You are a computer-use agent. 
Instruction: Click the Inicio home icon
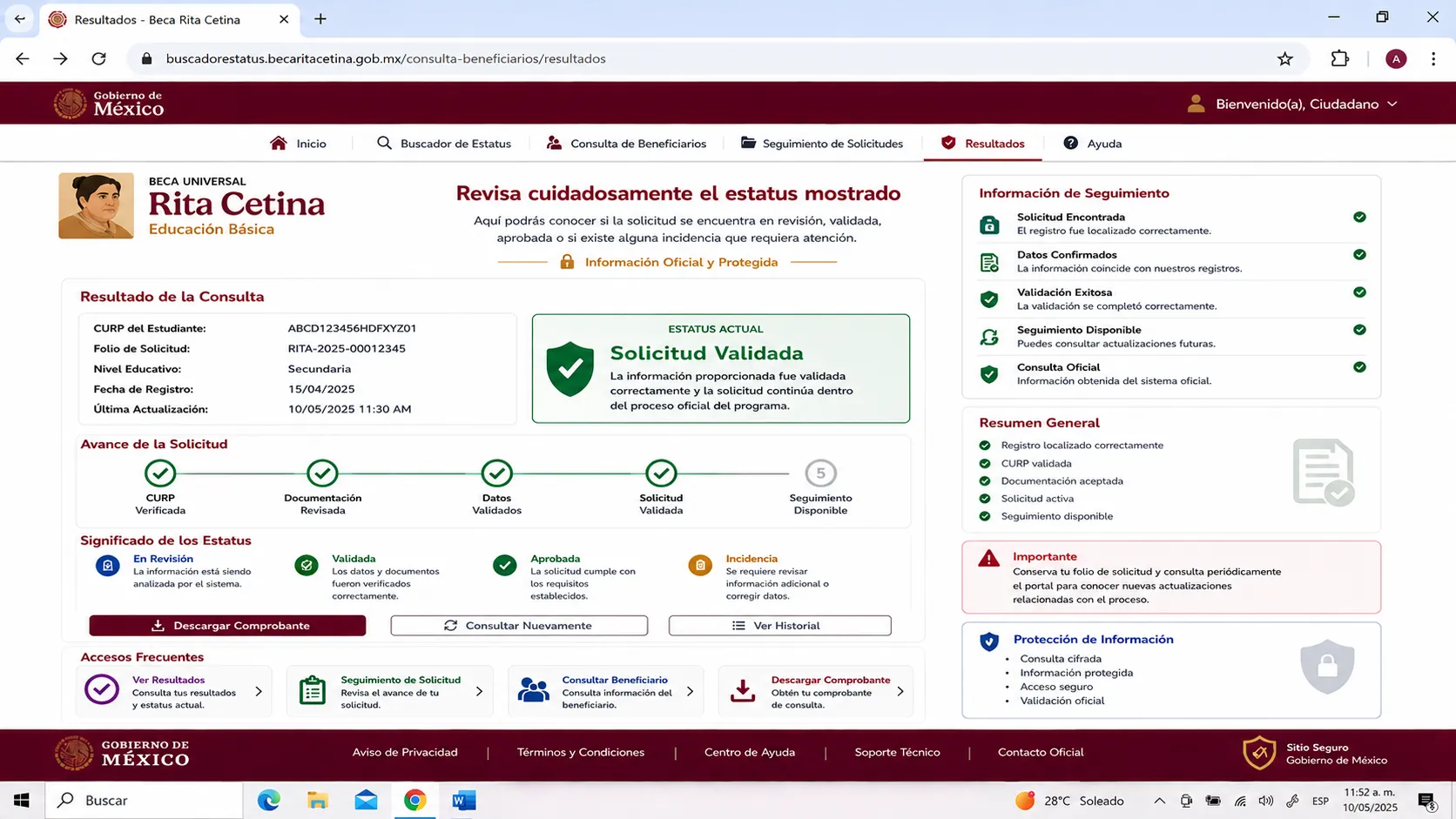tap(279, 143)
